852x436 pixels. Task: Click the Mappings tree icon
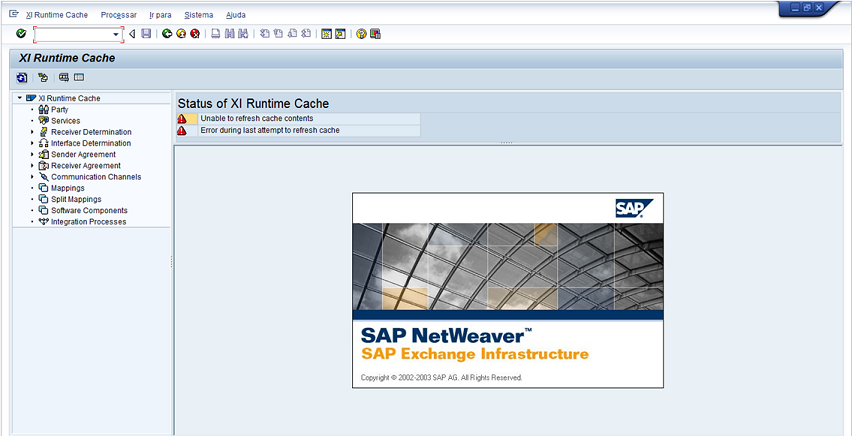point(44,188)
